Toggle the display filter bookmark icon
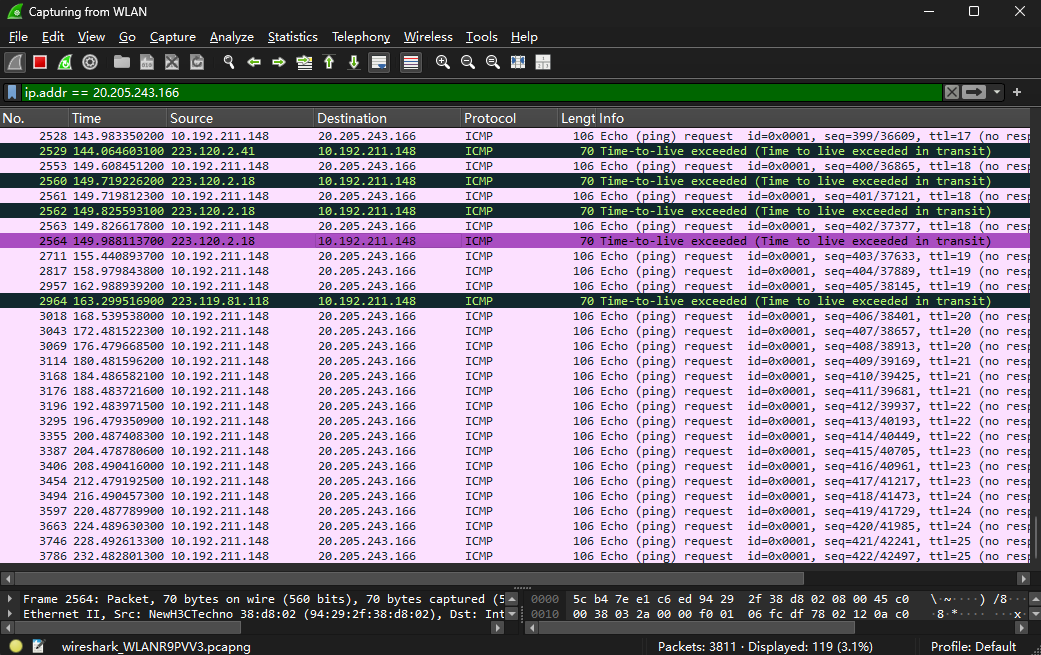This screenshot has height=655, width=1041. click(12, 92)
